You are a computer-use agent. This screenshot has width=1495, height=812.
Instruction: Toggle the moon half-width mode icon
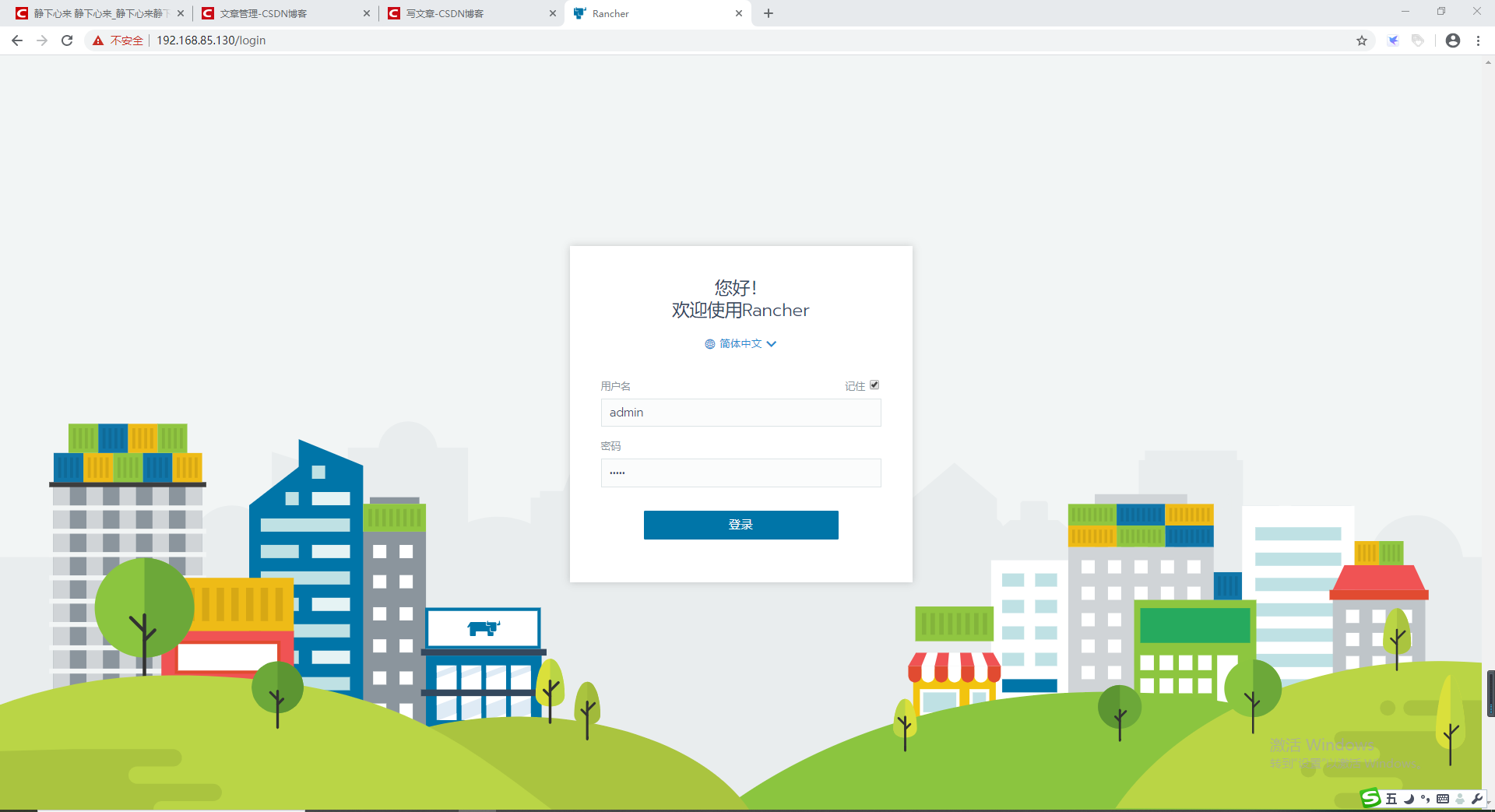point(1409,799)
